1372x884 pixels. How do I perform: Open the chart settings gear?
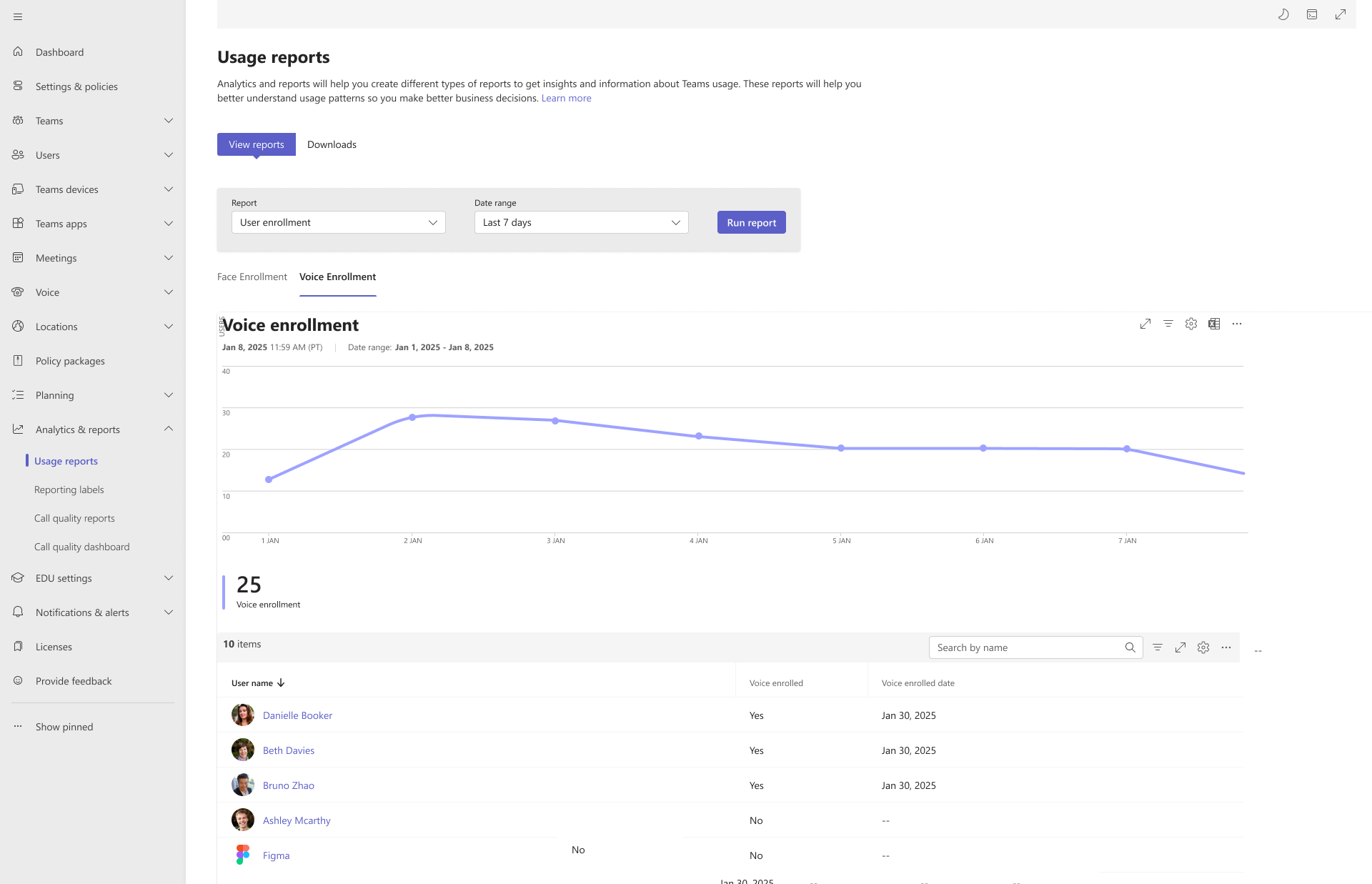click(1191, 324)
